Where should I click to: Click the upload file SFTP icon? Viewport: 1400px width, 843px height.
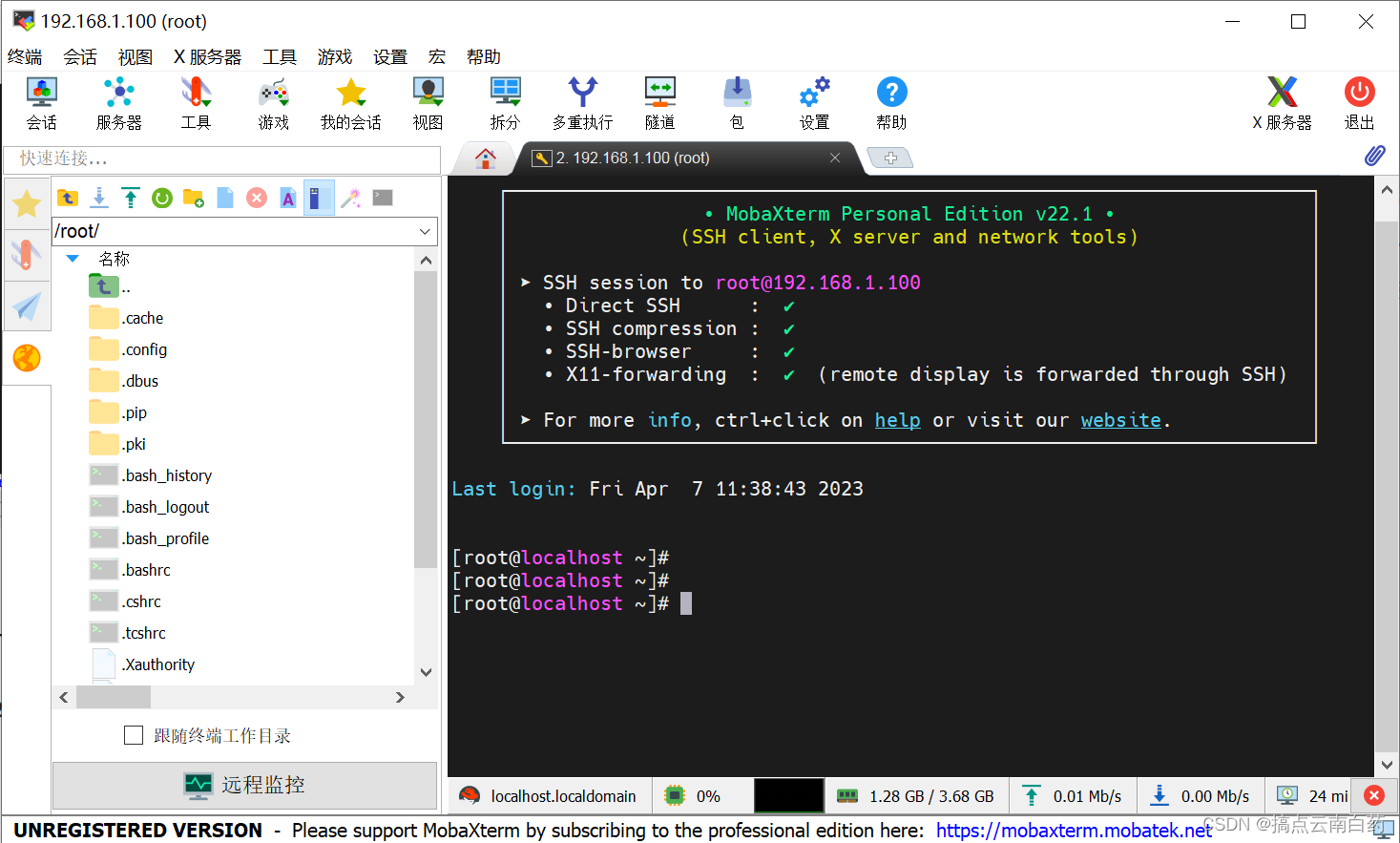pos(131,198)
